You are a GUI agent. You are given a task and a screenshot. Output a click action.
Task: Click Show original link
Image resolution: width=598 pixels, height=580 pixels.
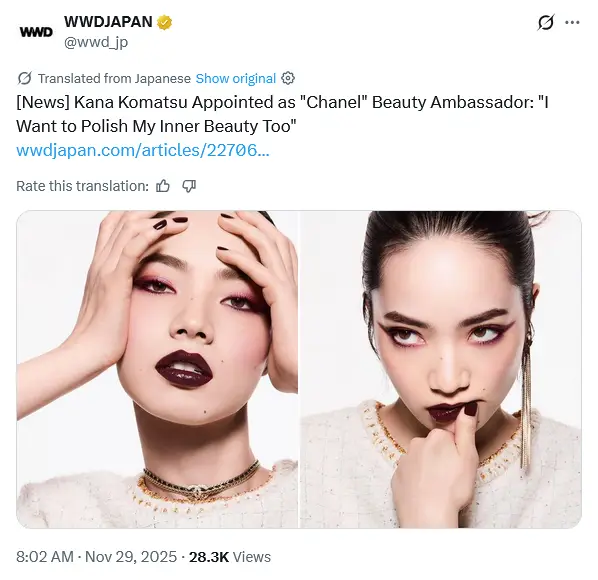point(236,79)
